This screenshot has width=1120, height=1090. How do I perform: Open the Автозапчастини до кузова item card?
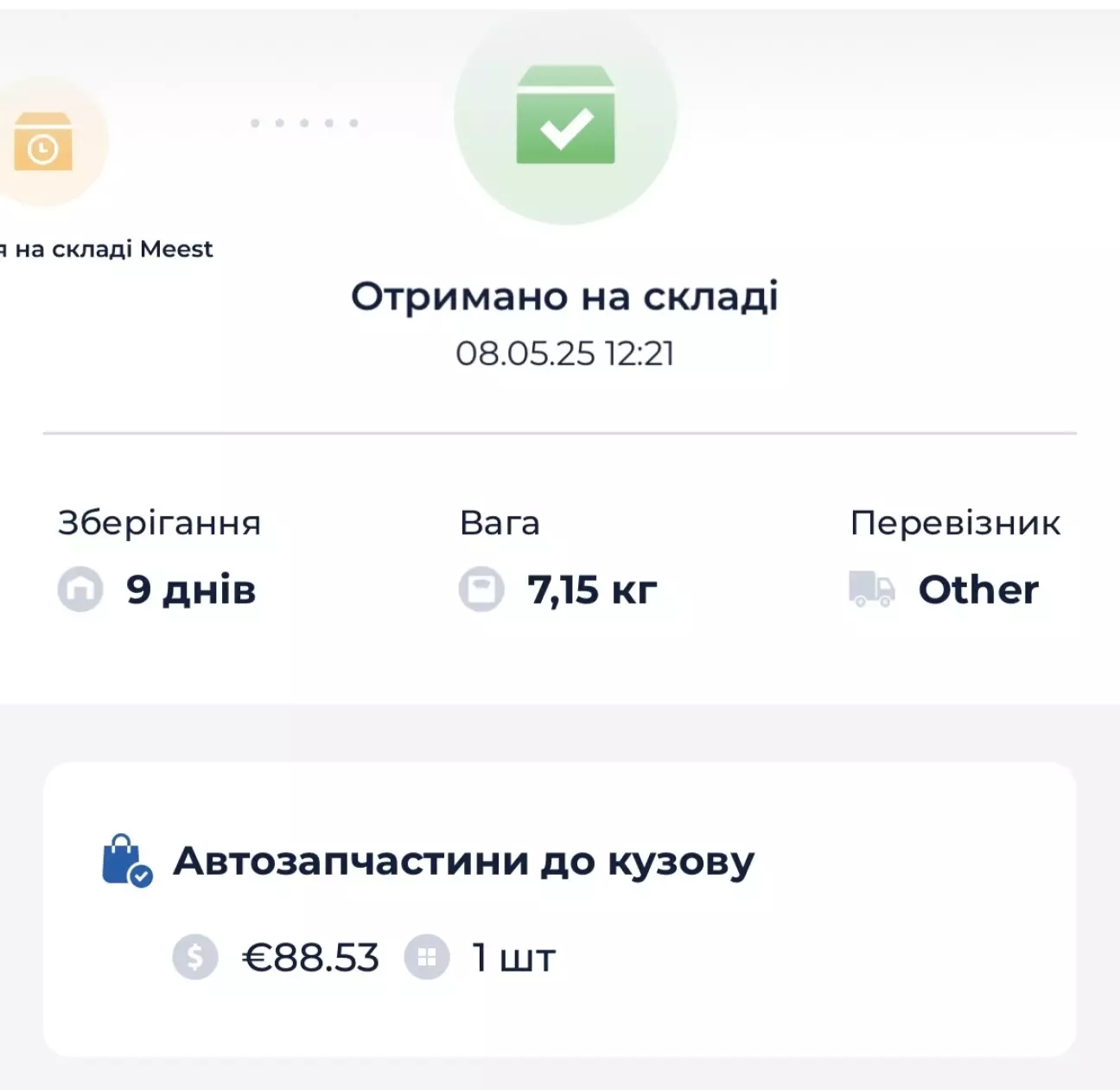[x=560, y=909]
